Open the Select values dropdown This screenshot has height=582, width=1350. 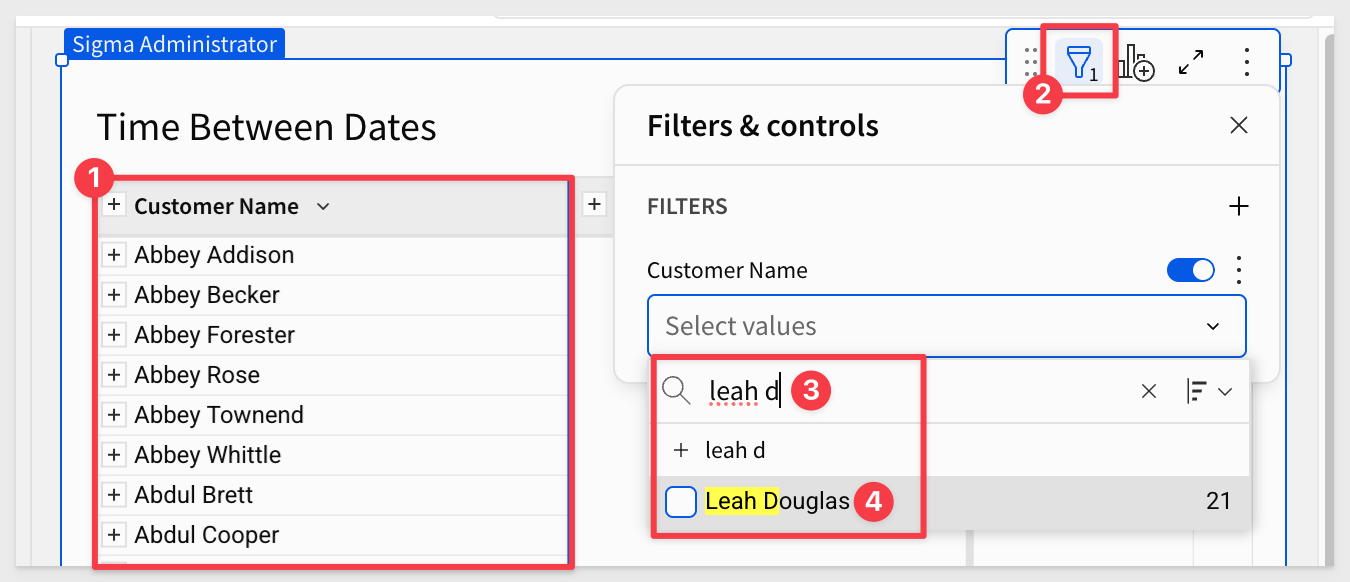(x=946, y=326)
